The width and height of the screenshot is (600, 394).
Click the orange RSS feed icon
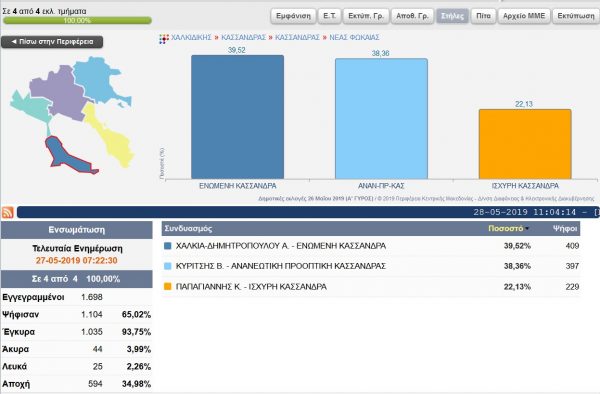click(x=8, y=212)
